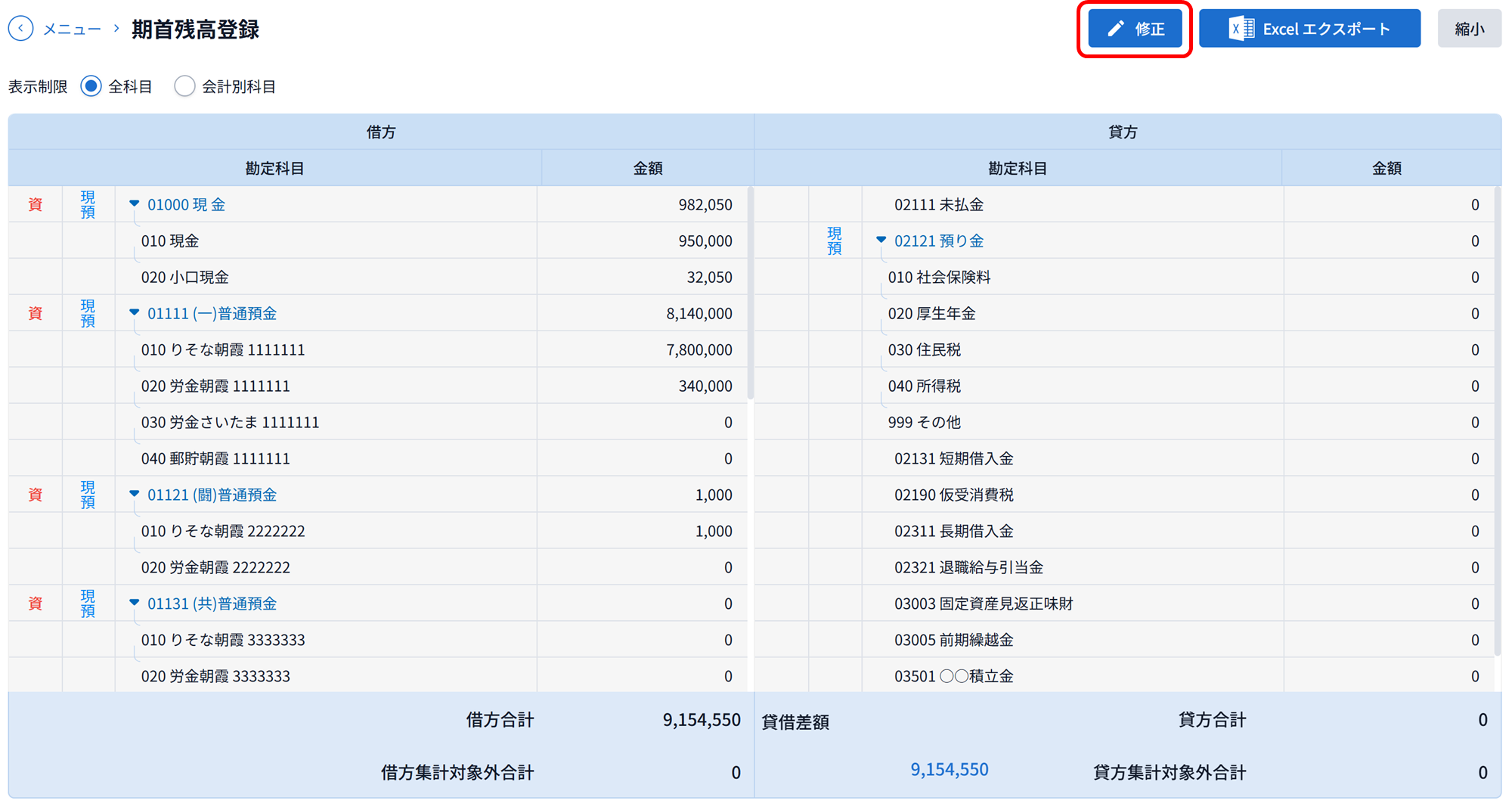
Task: Click the 資 tag on 01000 現金 row
Action: (x=36, y=204)
